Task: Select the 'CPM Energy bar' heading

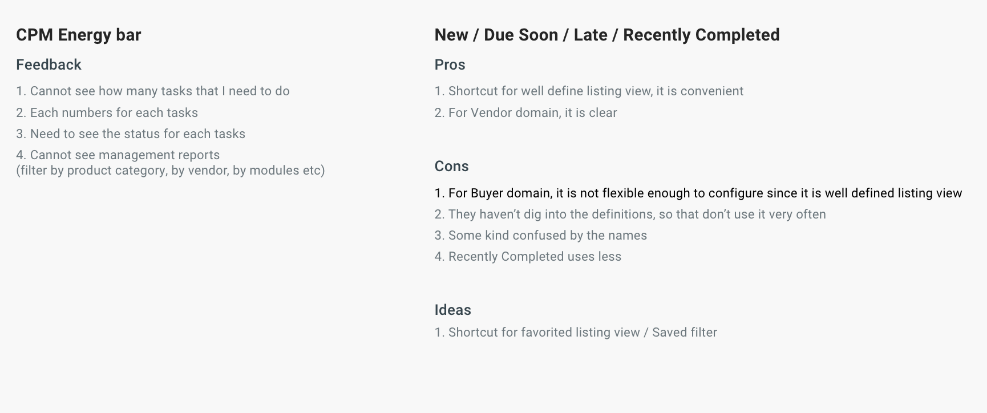Action: [x=78, y=35]
